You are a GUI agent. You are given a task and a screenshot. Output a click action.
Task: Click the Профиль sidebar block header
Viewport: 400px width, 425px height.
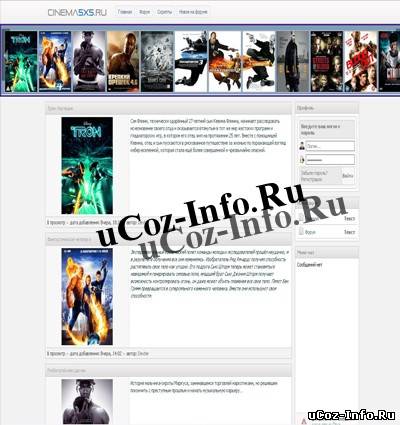(327, 108)
